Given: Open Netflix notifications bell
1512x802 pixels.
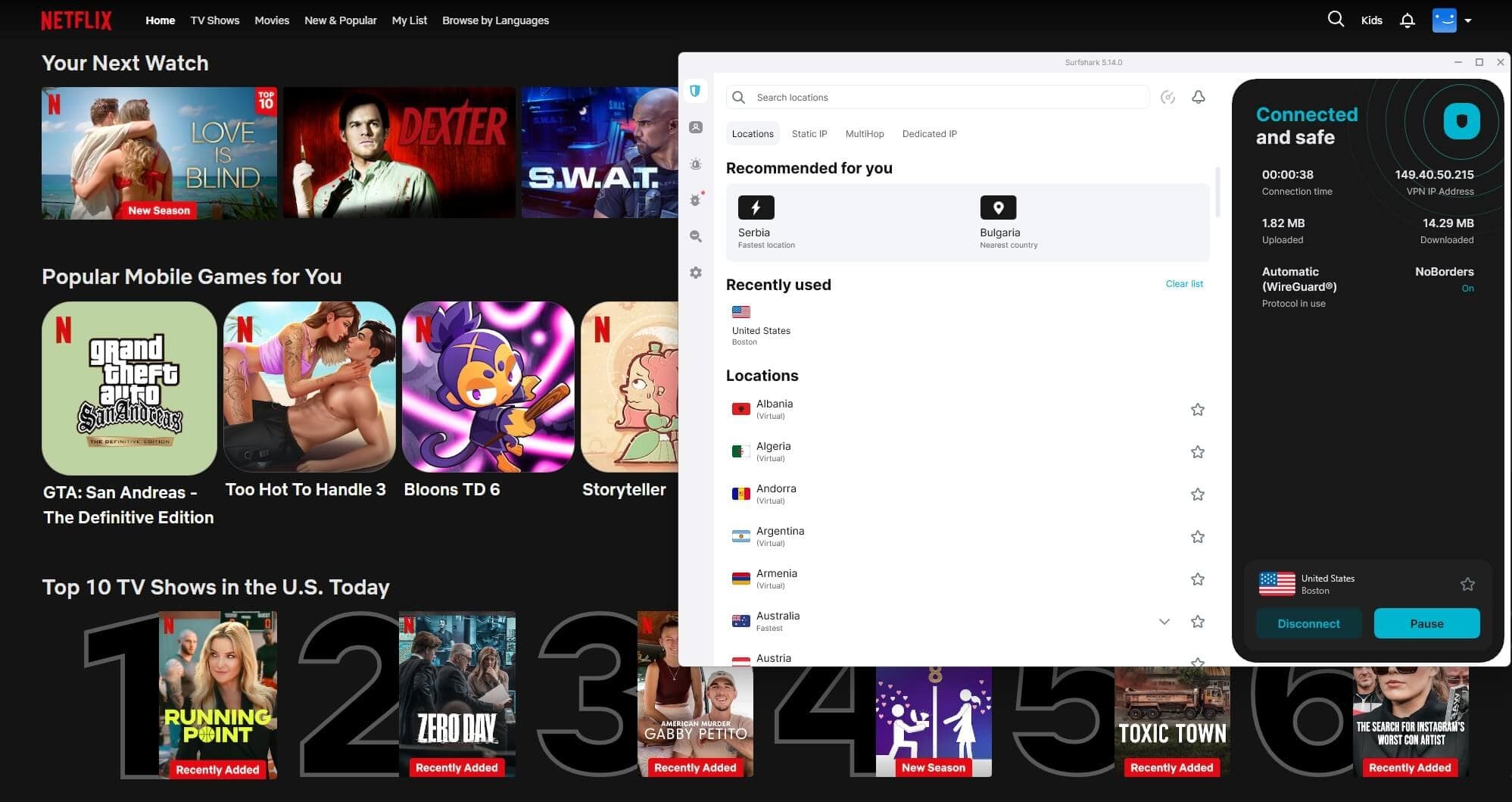Looking at the screenshot, I should [x=1408, y=19].
